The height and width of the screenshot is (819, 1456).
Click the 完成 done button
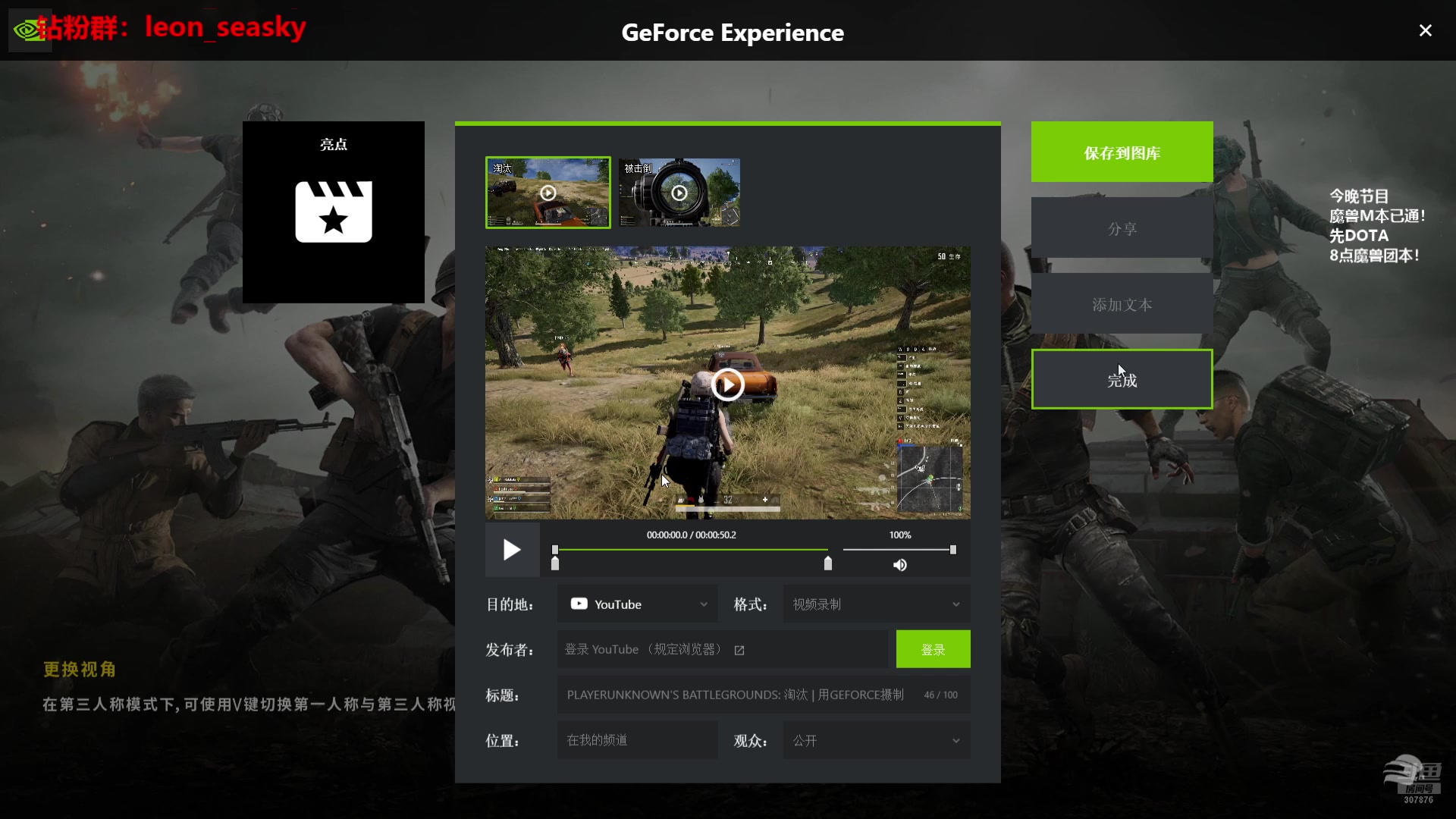click(x=1122, y=379)
